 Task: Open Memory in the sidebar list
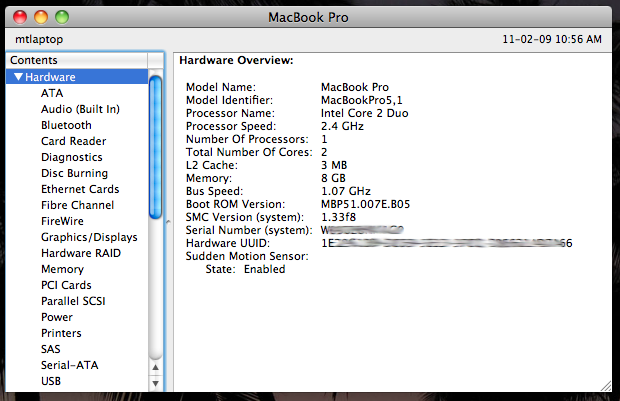(62, 269)
